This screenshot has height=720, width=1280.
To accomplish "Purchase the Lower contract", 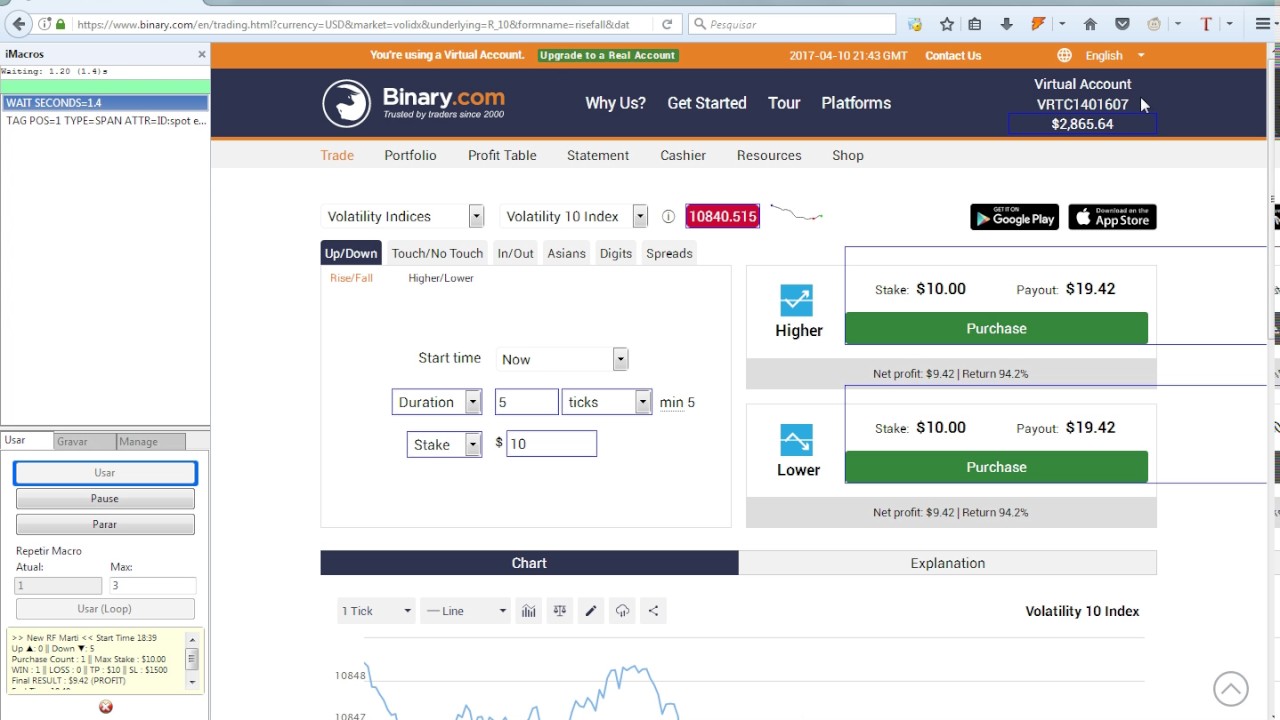I will pos(996,467).
